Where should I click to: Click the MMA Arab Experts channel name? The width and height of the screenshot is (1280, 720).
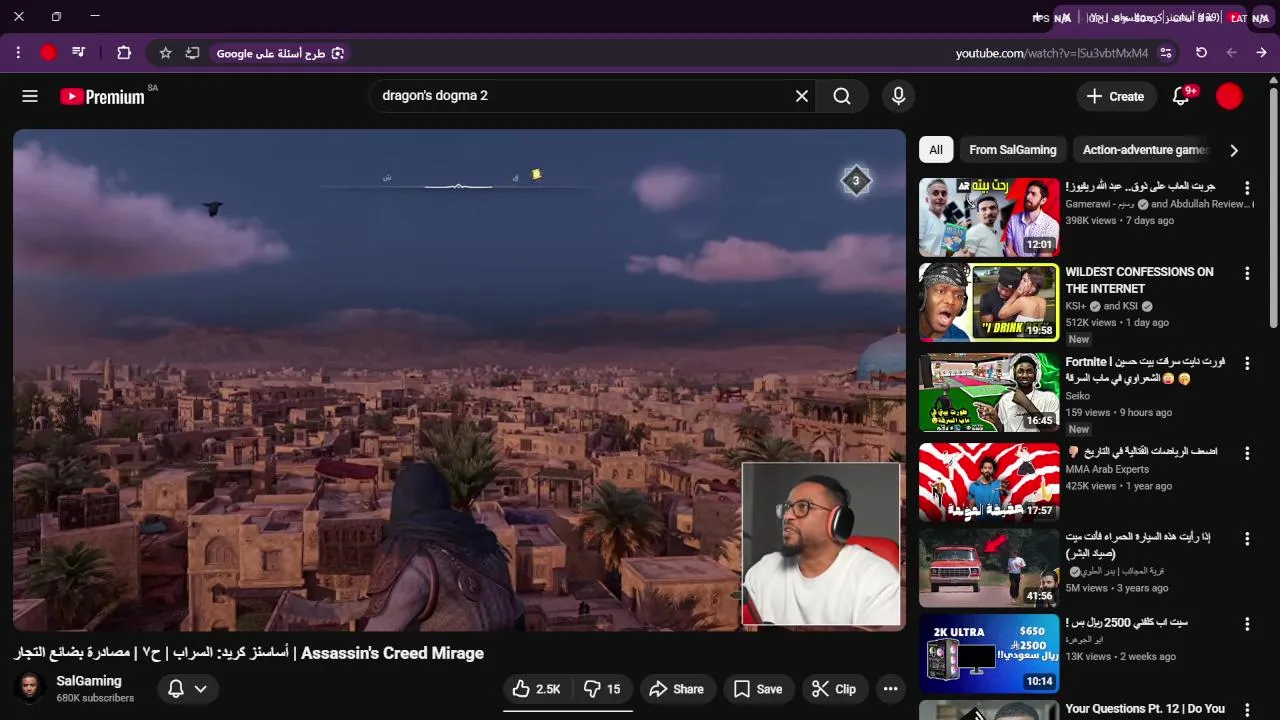(1107, 469)
